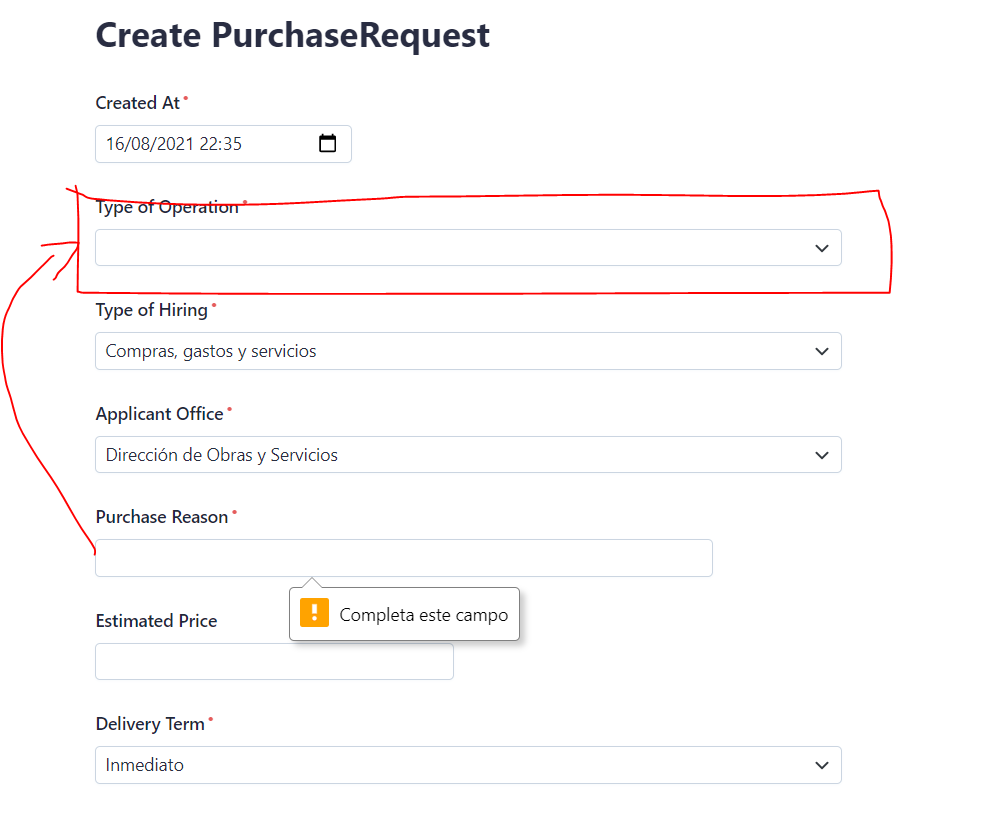This screenshot has height=831, width=1007.
Task: Click the chevron on Type of Hiring dropdown
Action: tap(821, 351)
